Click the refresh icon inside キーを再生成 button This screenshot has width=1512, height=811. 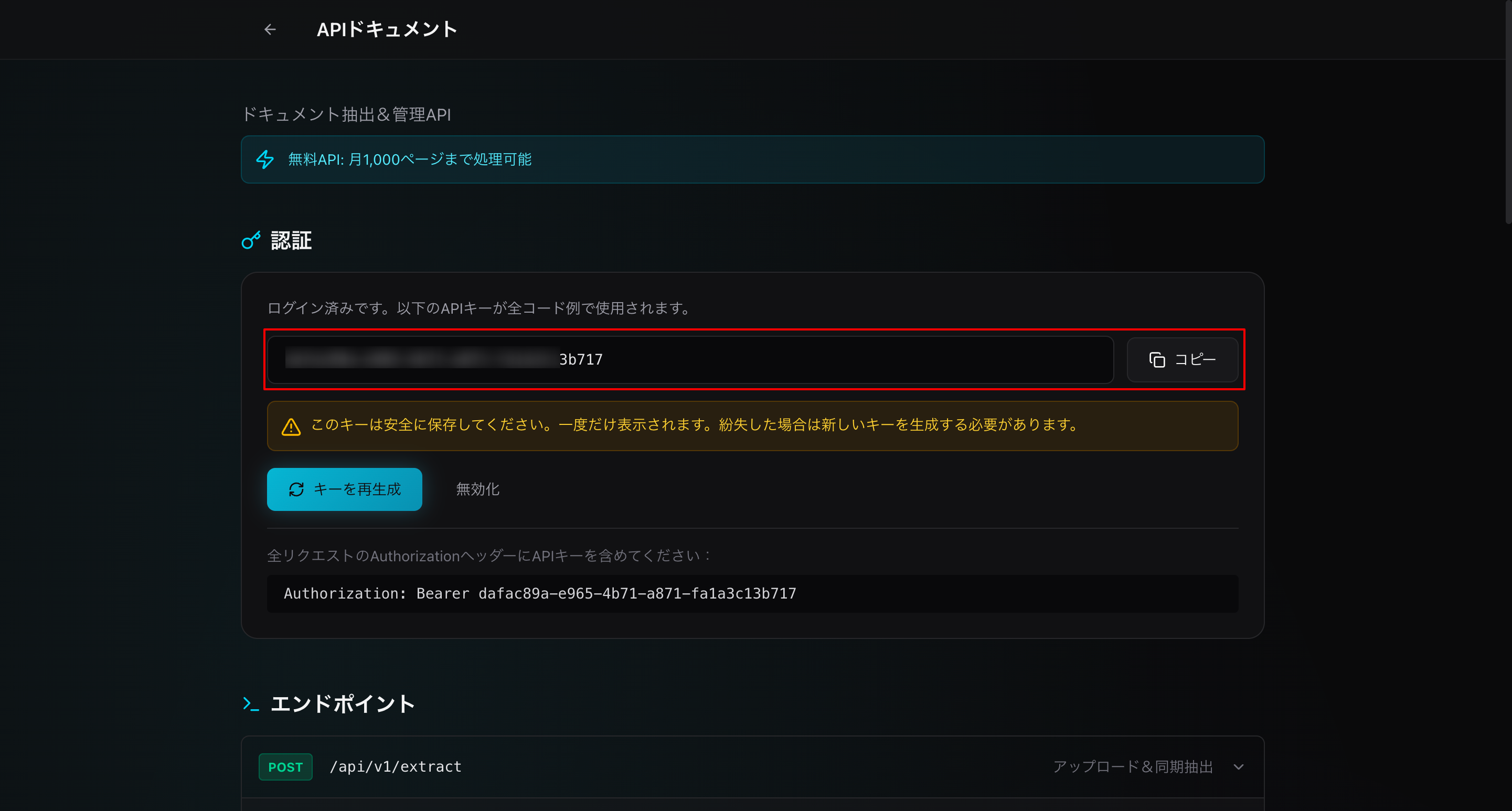(x=297, y=489)
